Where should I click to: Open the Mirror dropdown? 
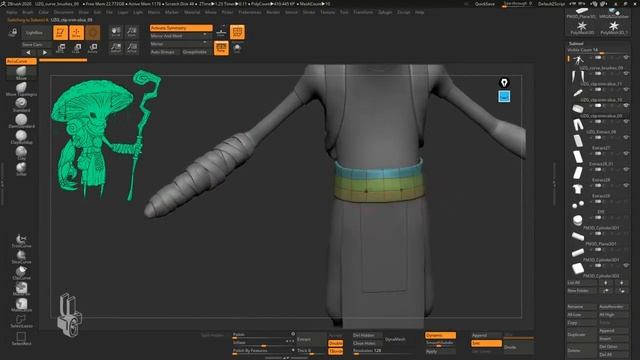[180, 44]
